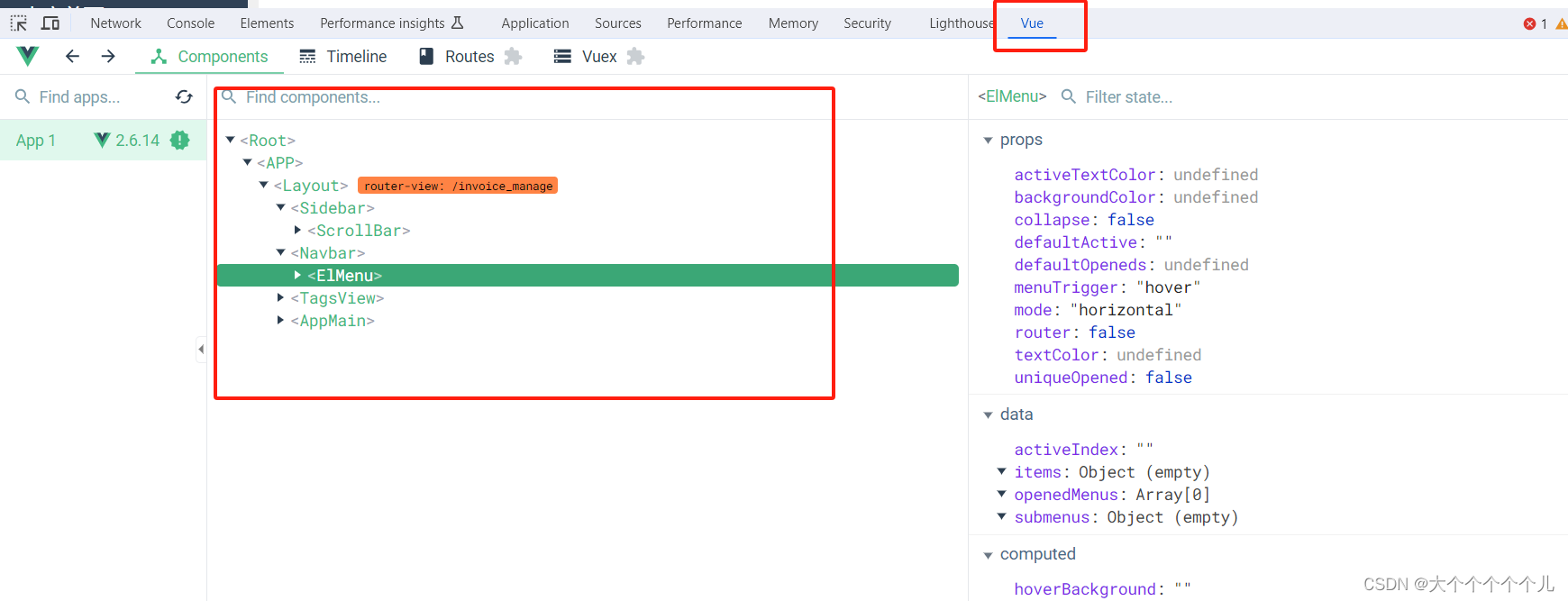1568x601 pixels.
Task: Open the Network tab
Action: click(115, 23)
